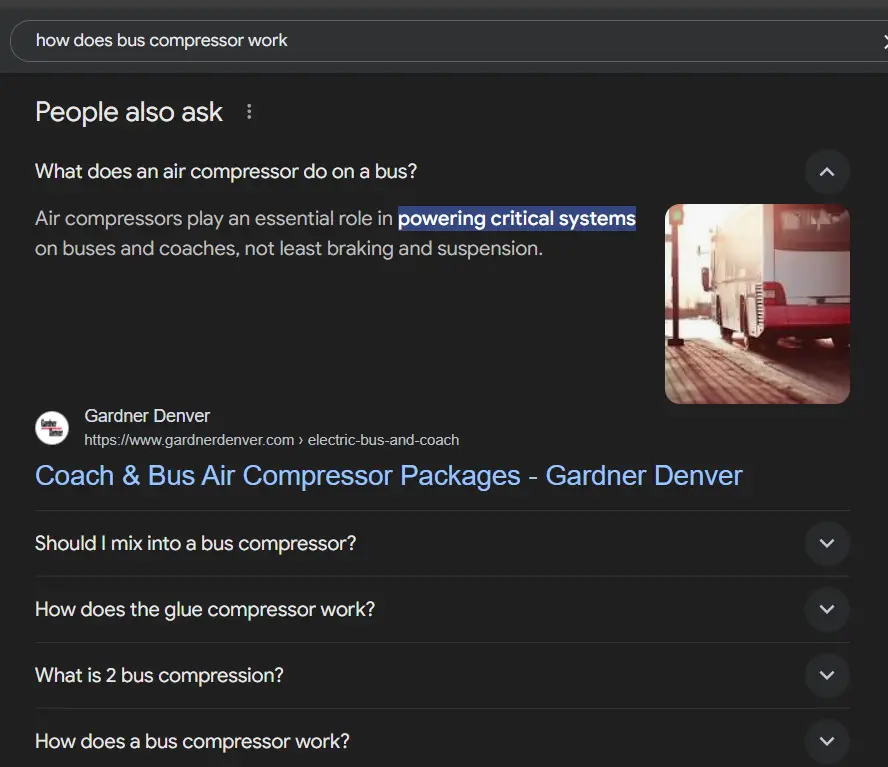Collapse the answered air compressor question

click(827, 171)
